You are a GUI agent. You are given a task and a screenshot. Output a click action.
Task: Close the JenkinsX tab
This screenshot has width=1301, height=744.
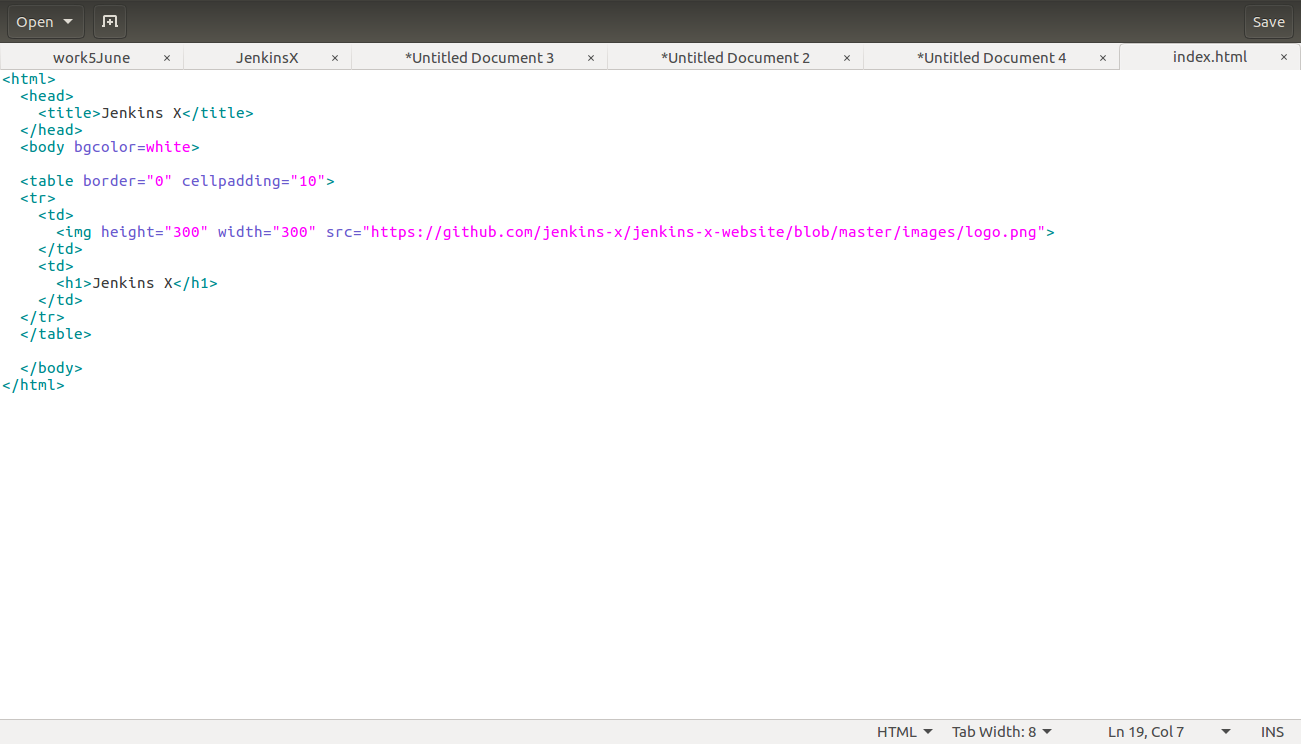click(x=335, y=58)
